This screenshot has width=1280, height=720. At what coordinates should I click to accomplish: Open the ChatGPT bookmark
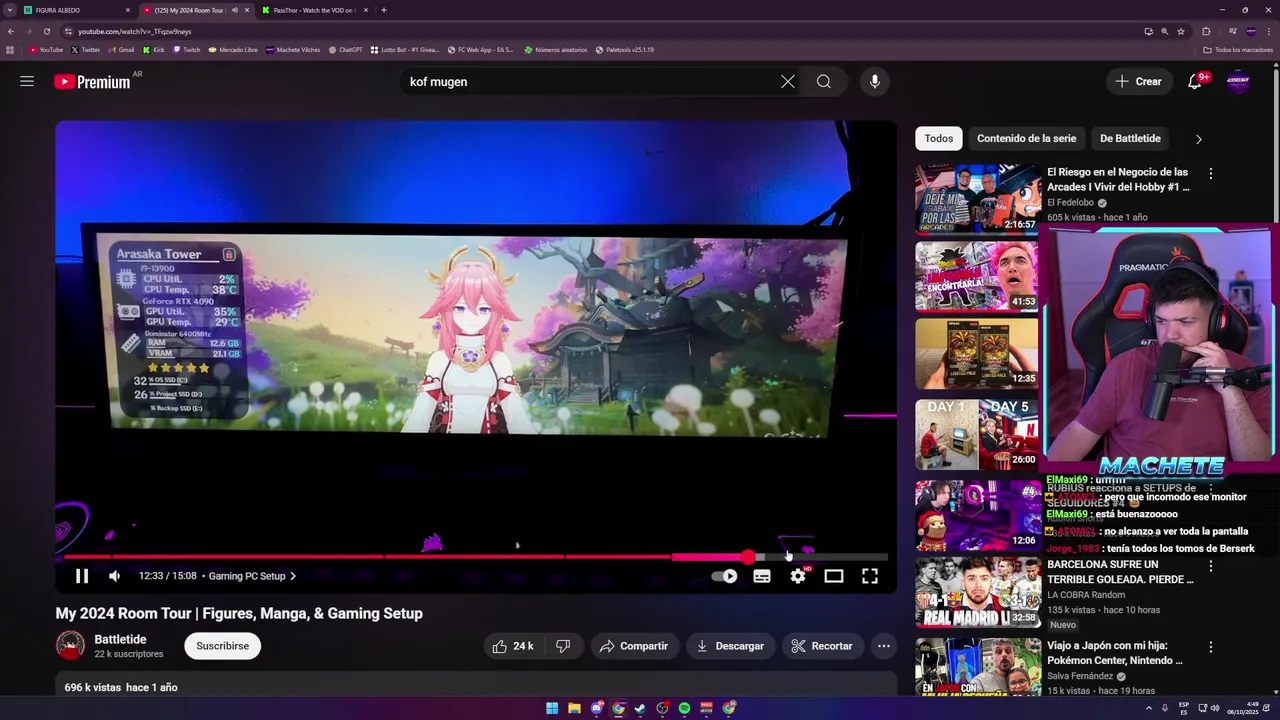pyautogui.click(x=345, y=49)
